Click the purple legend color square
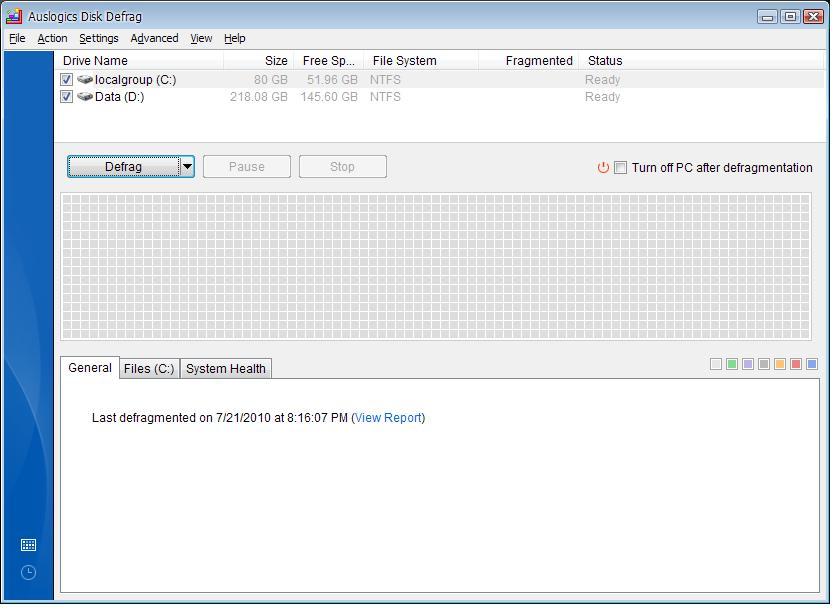This screenshot has width=834, height=612. point(748,364)
